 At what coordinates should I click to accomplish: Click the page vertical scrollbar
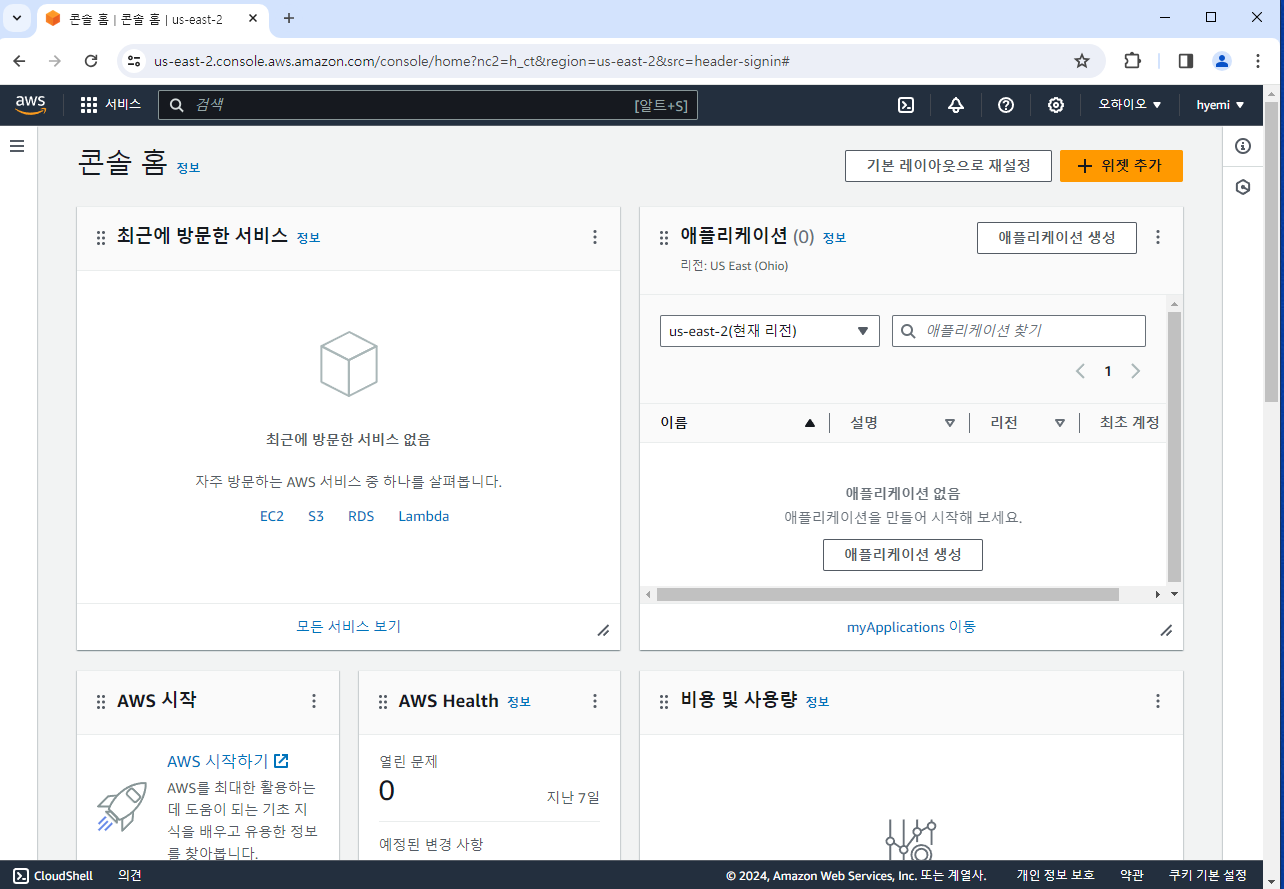(x=1271, y=250)
